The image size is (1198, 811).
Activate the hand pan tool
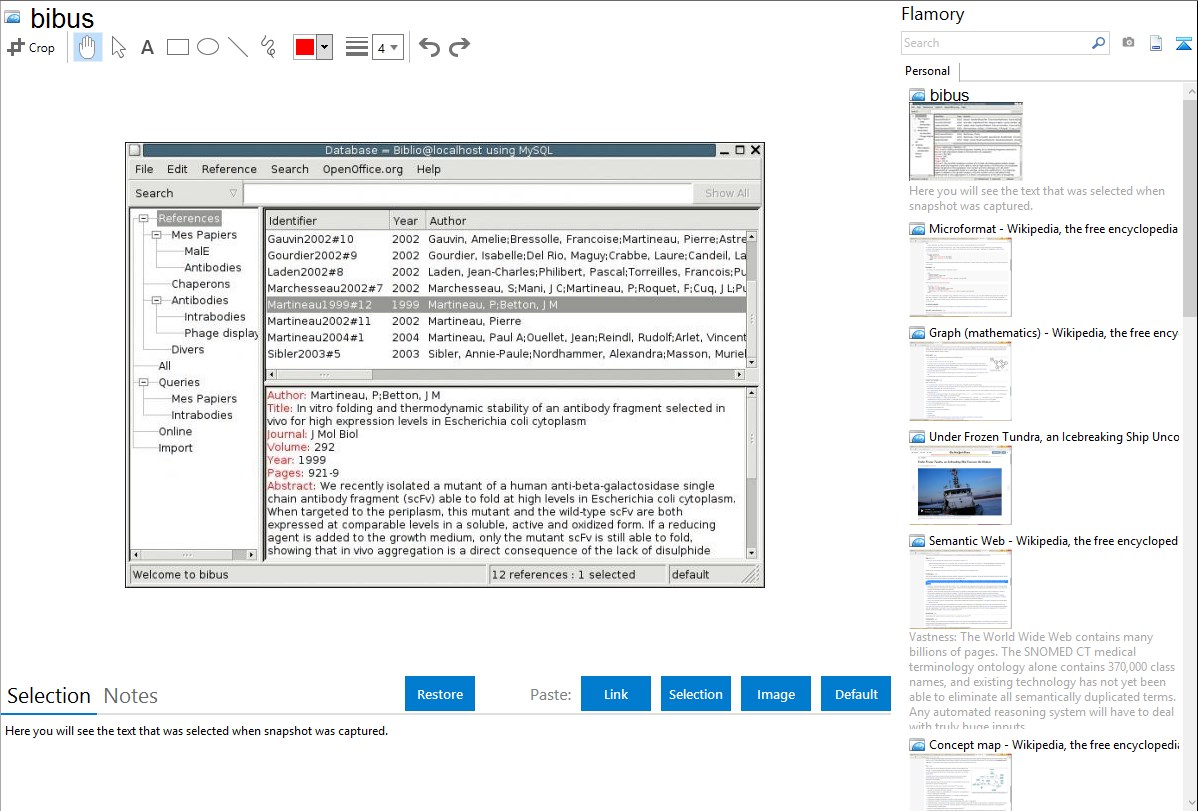[x=88, y=47]
